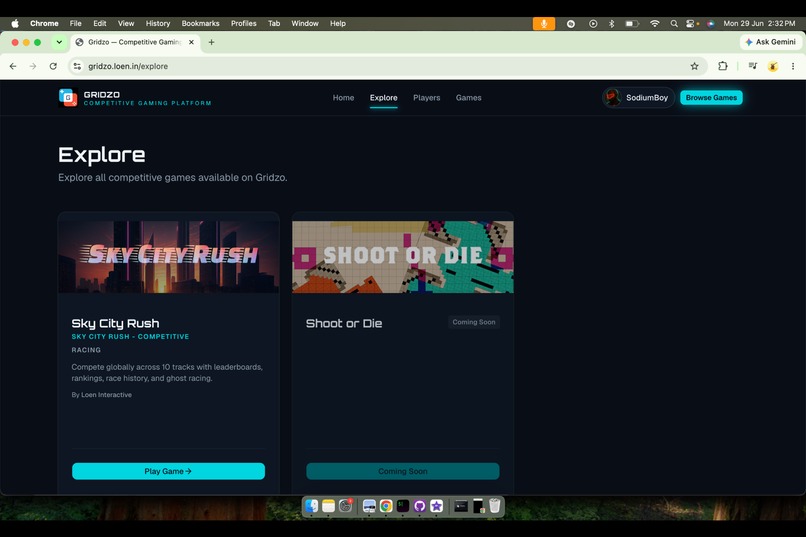
Task: Open the SodiumBoy user profile
Action: (x=638, y=98)
